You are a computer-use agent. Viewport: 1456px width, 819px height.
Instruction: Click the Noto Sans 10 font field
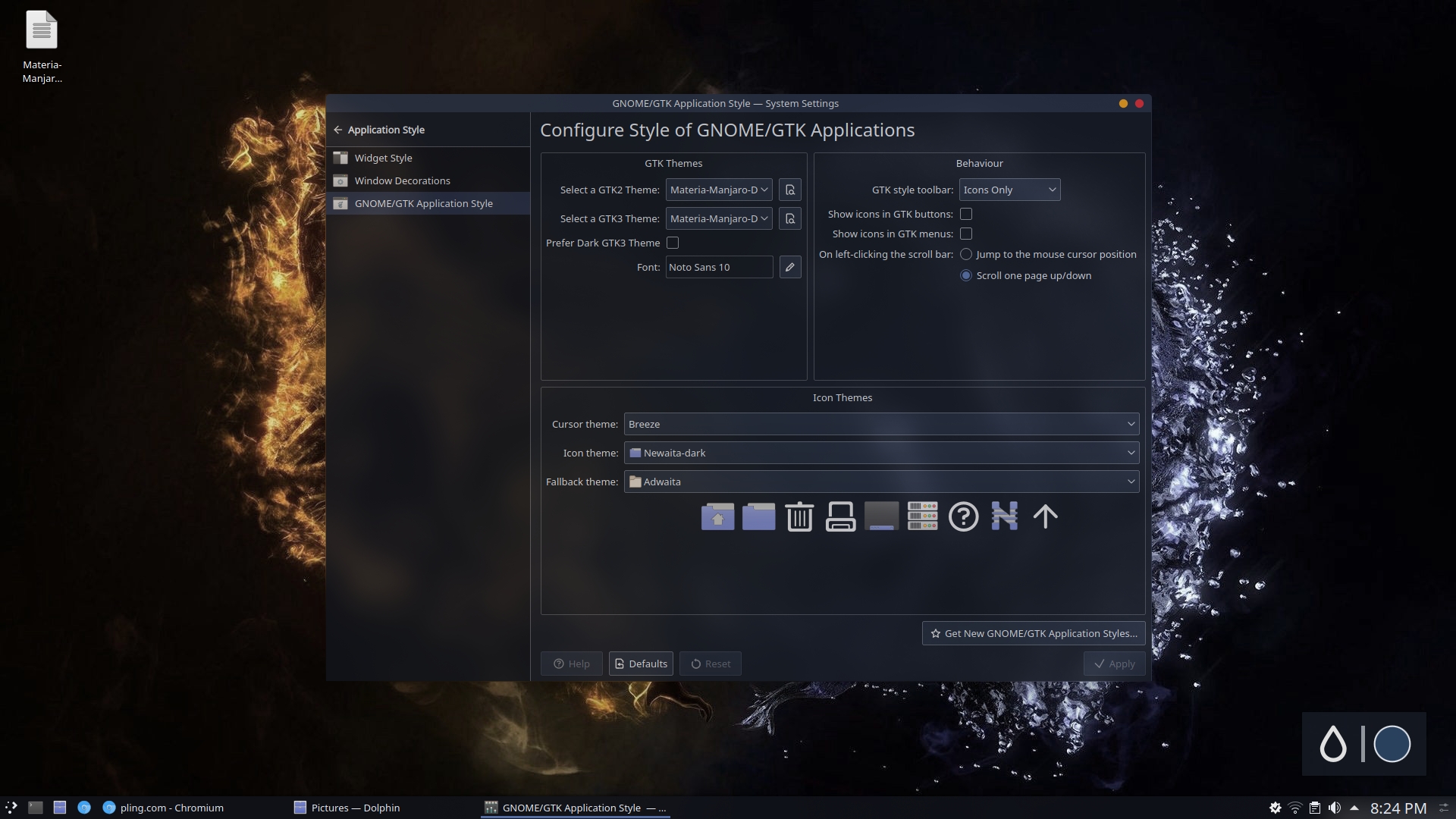(x=719, y=267)
